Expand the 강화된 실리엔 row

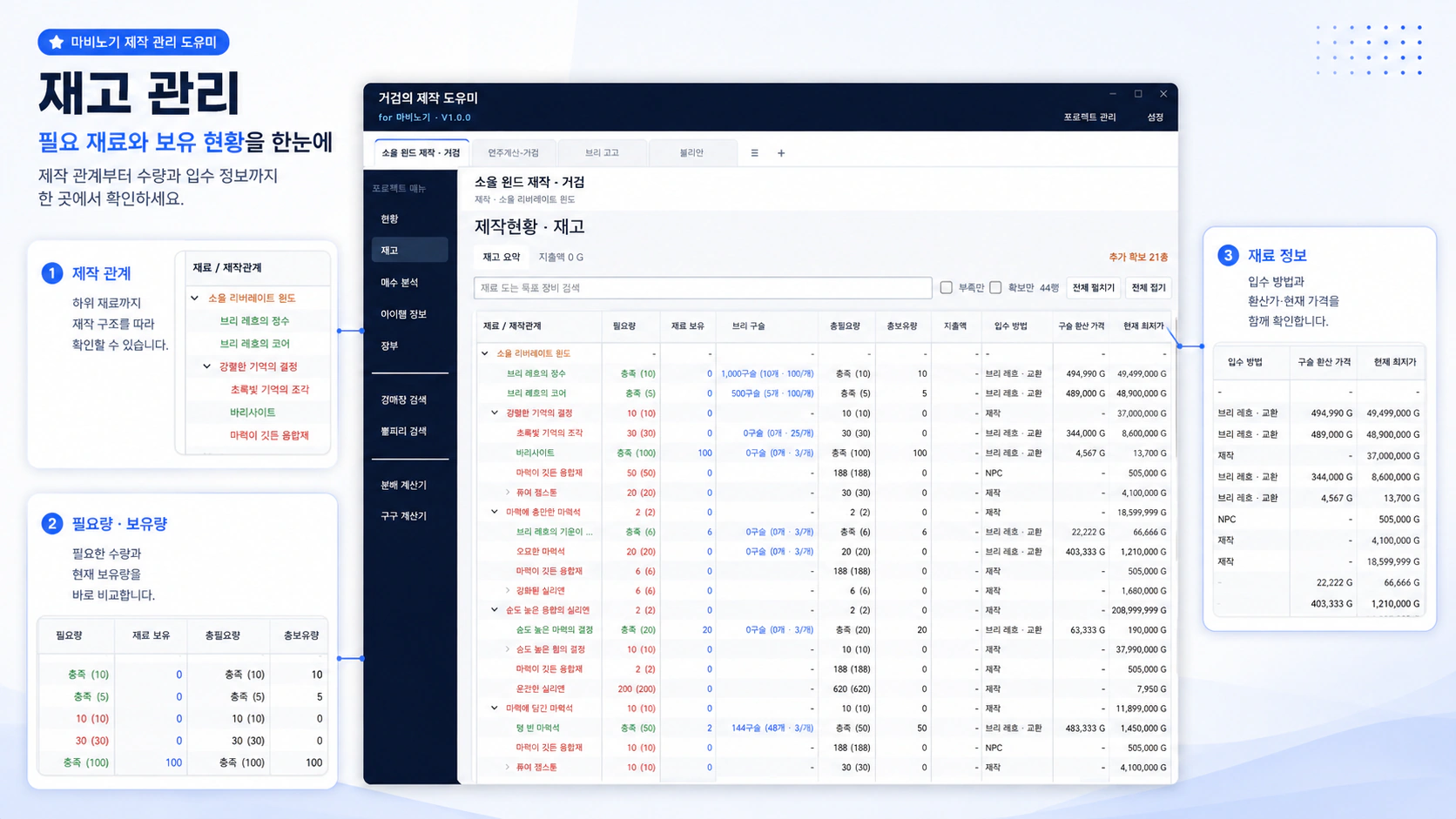coord(508,590)
